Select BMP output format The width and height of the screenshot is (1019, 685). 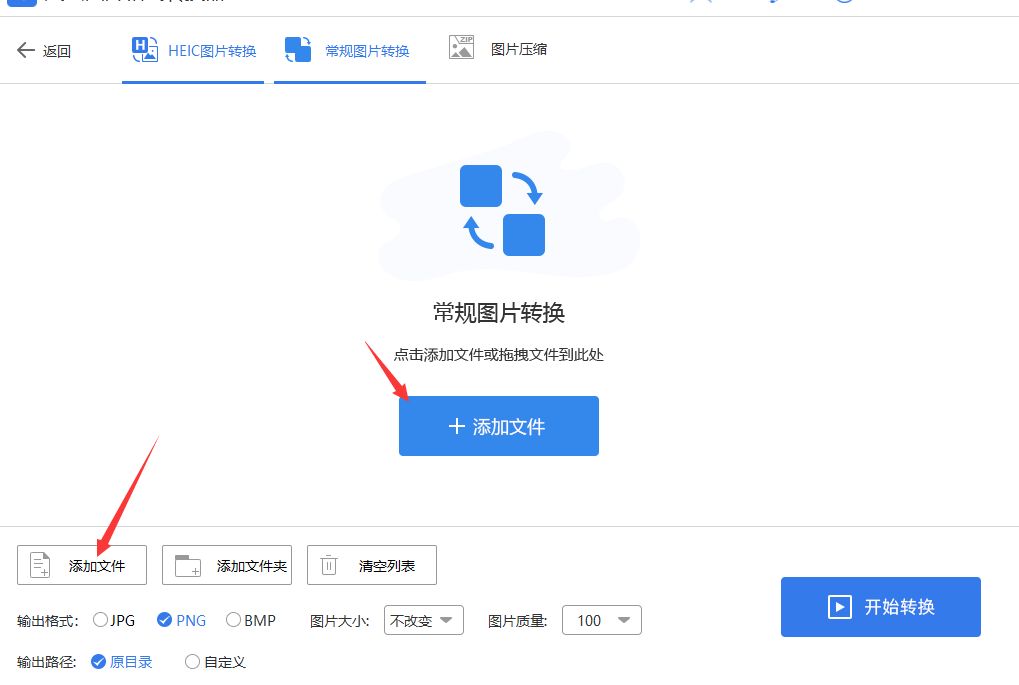pos(251,620)
